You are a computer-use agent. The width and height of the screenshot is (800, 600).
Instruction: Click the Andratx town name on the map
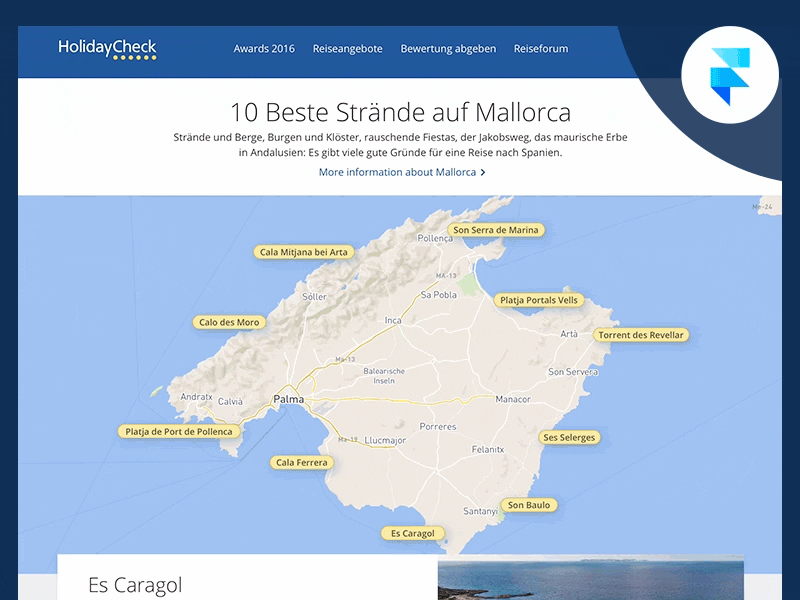point(196,396)
